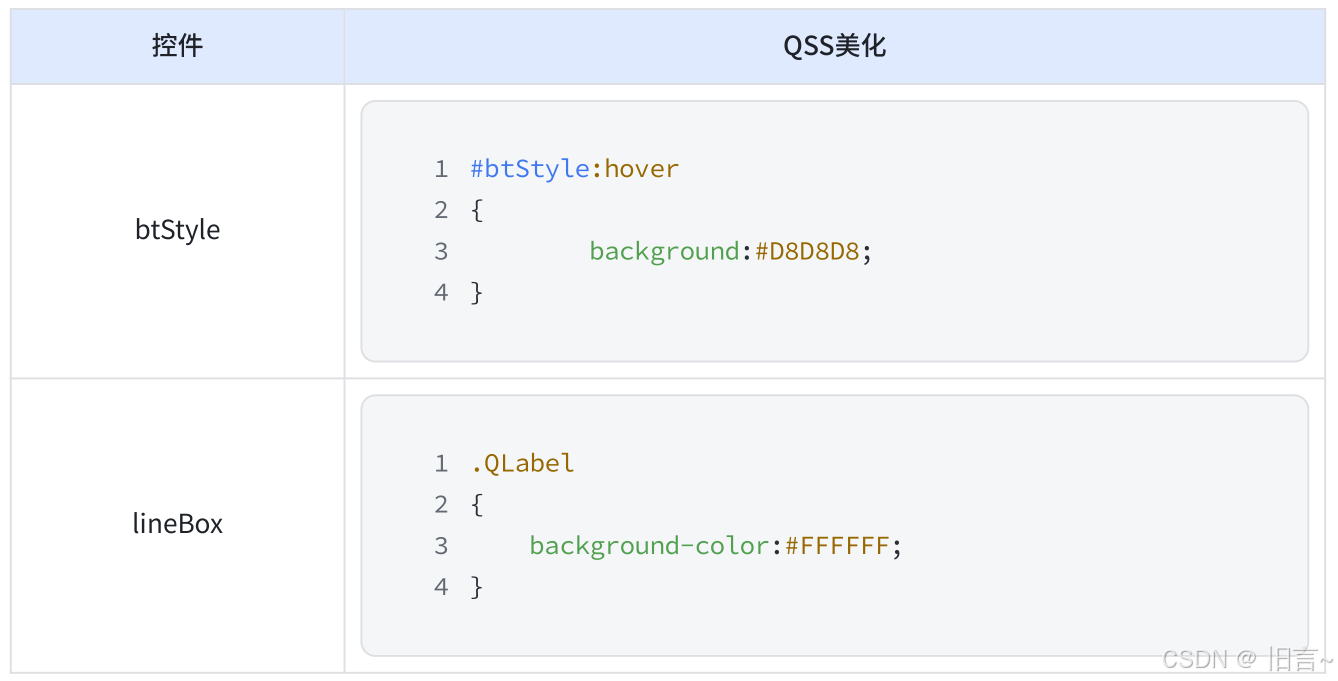Click the #D8D8D8 color value
The width and height of the screenshot is (1338, 681).
click(807, 251)
